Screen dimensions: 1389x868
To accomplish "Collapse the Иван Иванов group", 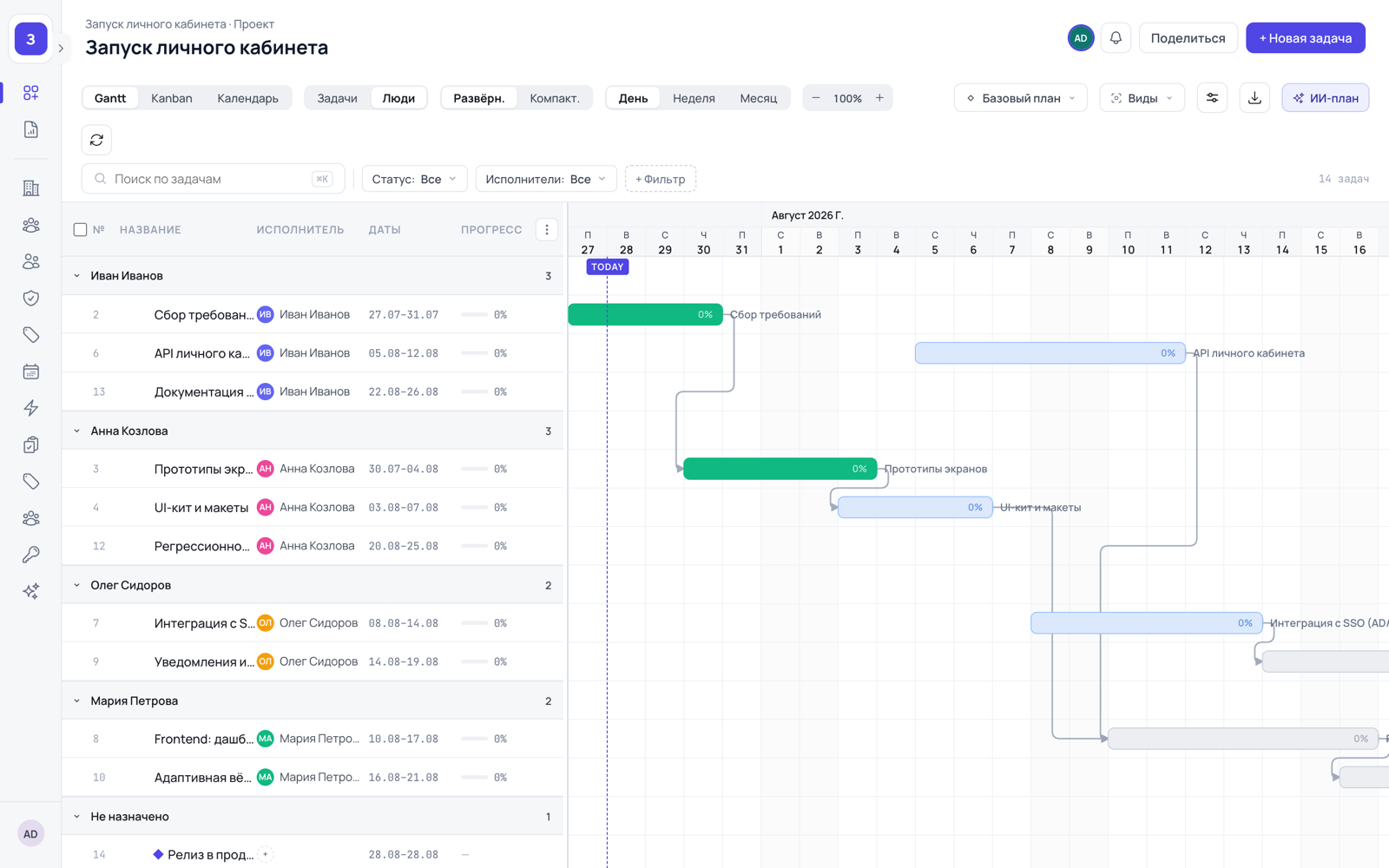I will (76, 276).
